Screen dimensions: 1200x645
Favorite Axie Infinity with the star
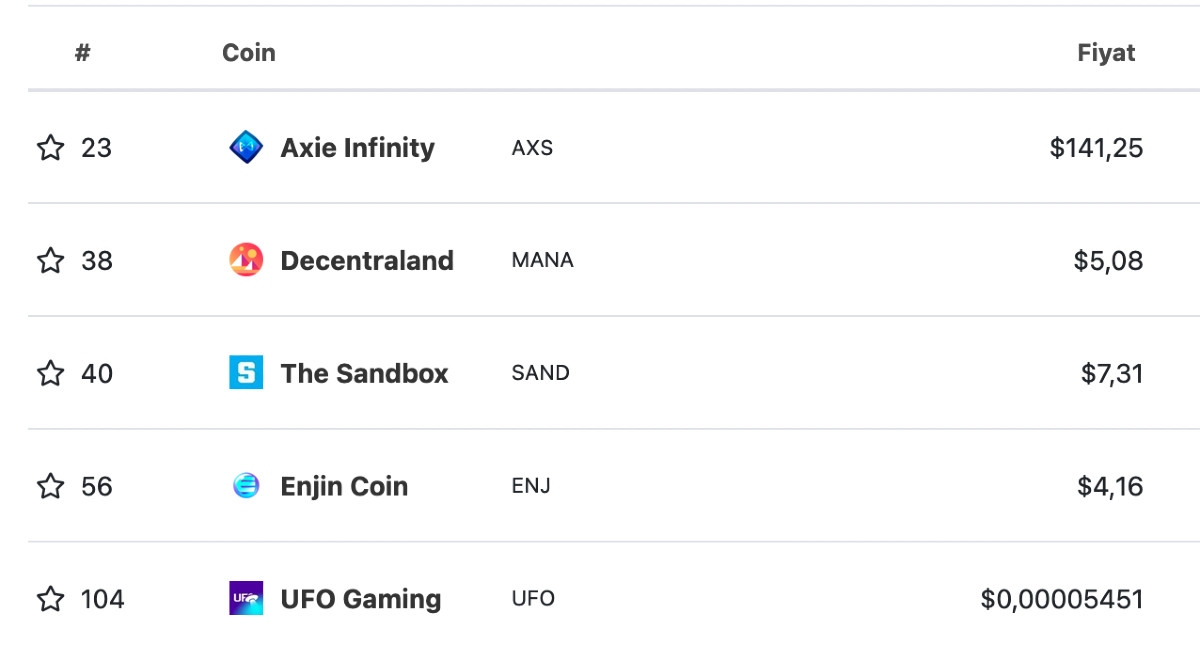pos(50,148)
